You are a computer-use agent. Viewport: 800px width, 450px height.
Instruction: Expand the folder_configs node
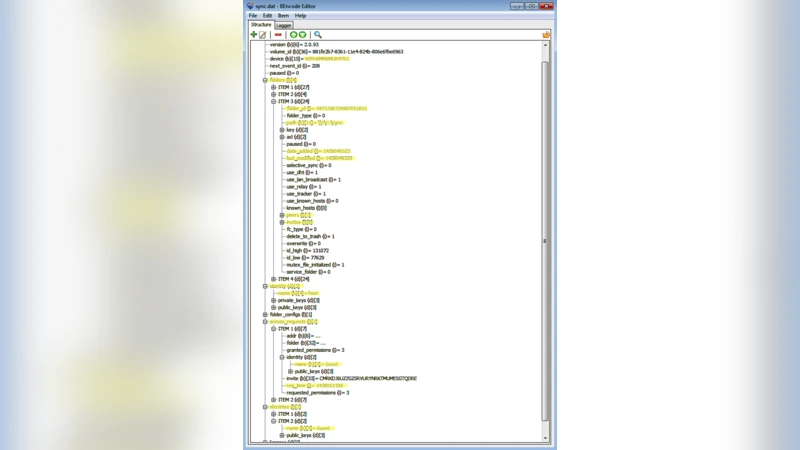pos(265,314)
